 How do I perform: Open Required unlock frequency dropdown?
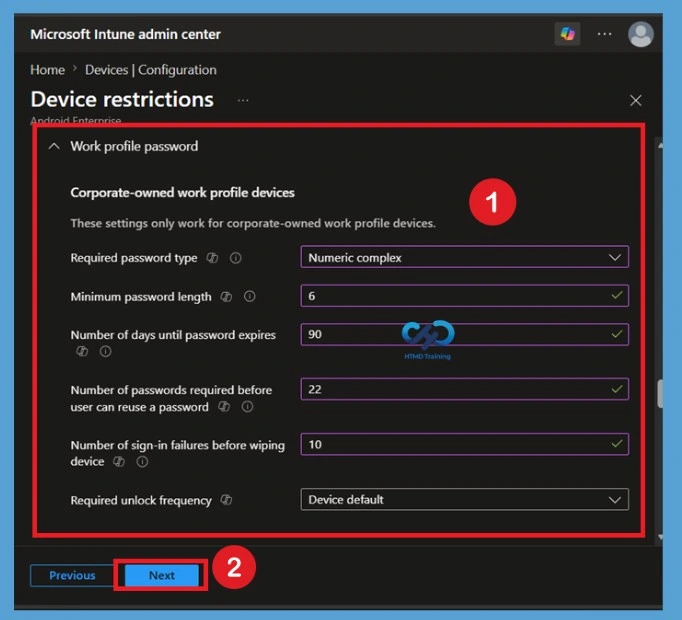[x=464, y=499]
